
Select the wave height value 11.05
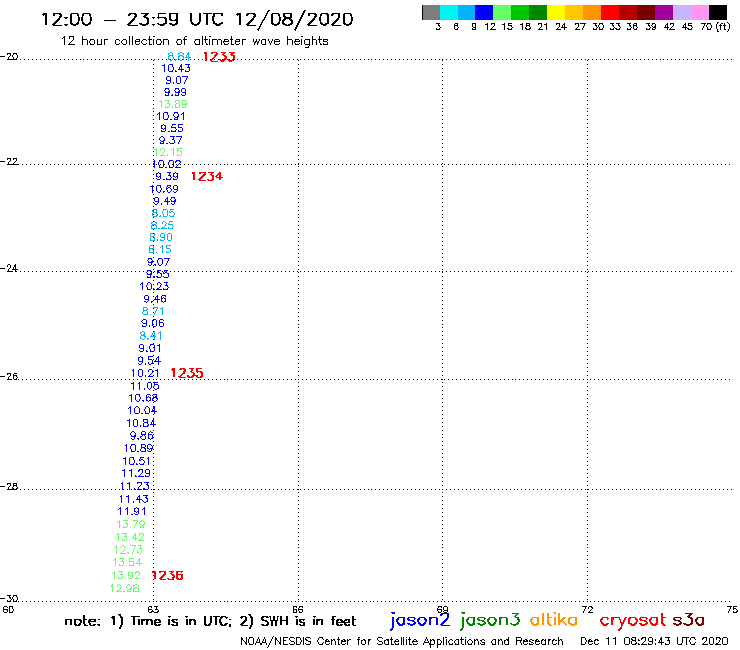click(x=145, y=386)
